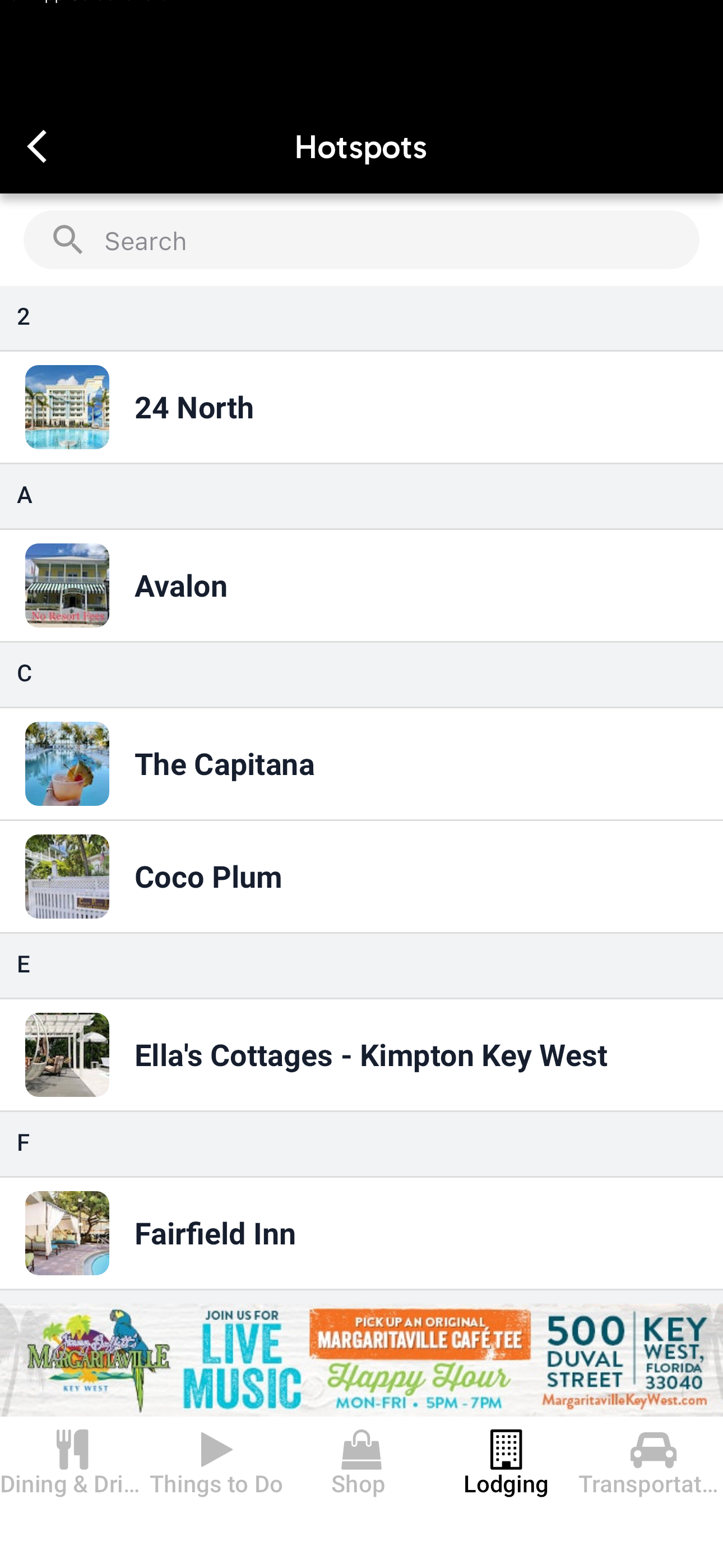Tap the back arrow icon

pos(37,146)
